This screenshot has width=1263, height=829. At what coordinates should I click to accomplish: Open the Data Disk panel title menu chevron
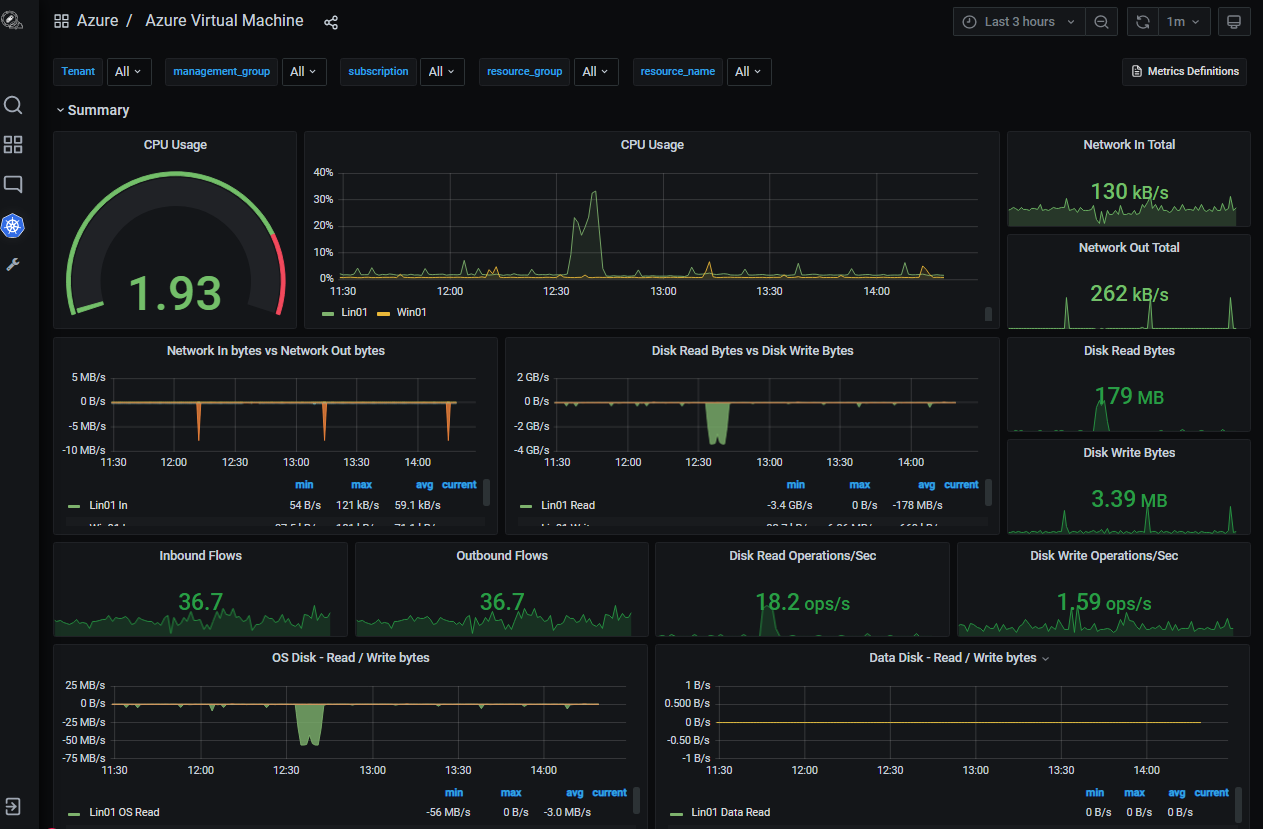click(x=1046, y=659)
